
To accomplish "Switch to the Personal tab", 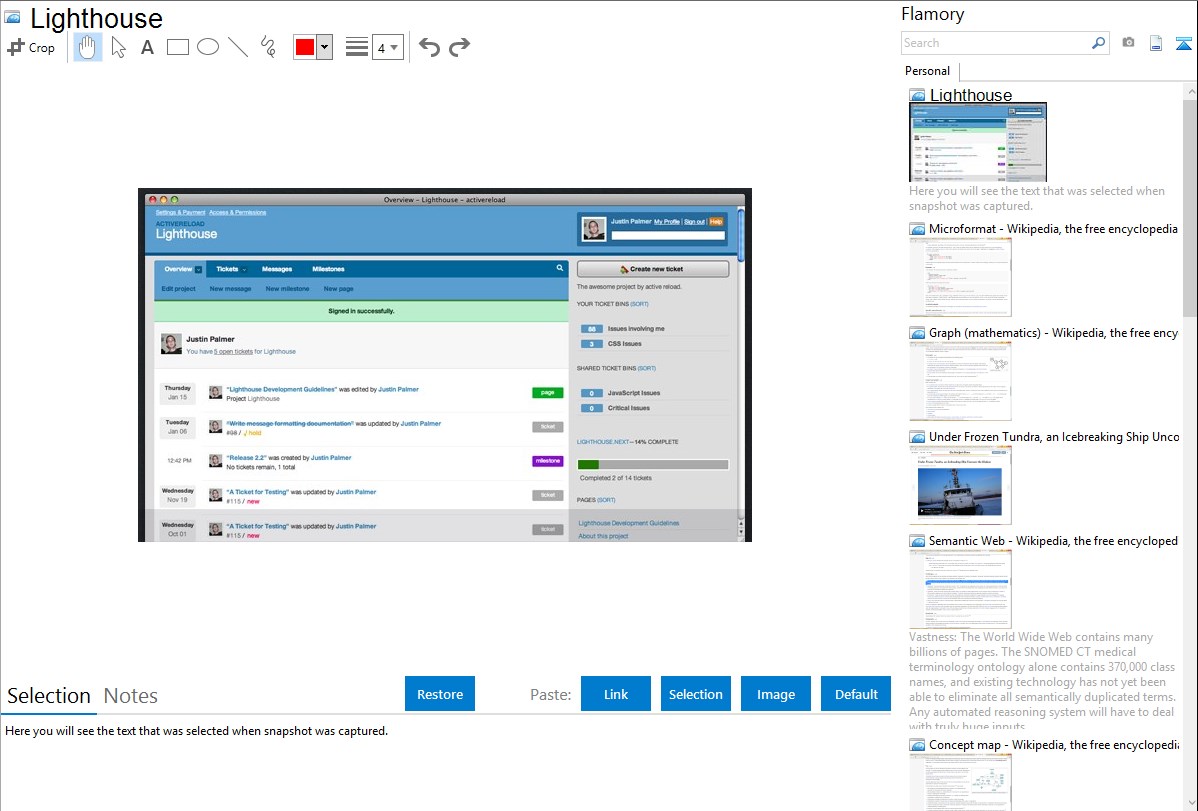I will (x=928, y=70).
